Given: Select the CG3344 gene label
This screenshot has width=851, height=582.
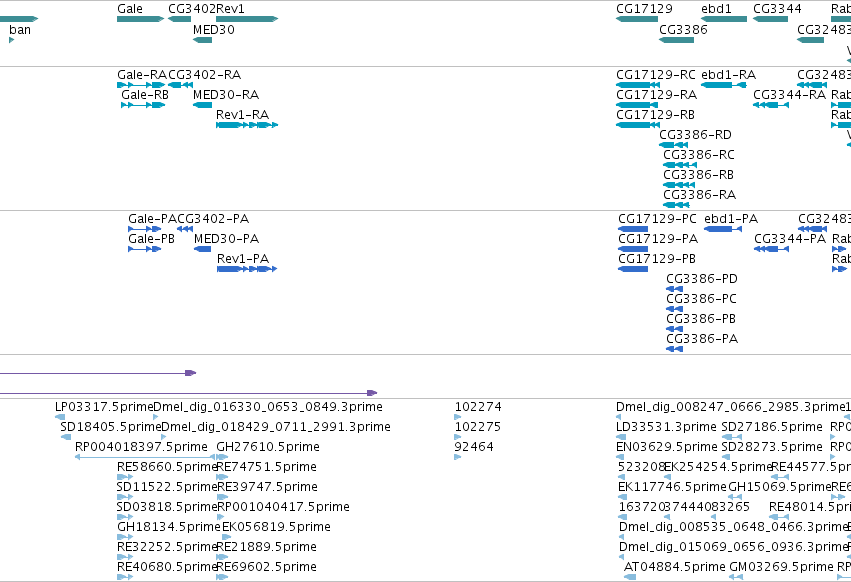Looking at the screenshot, I should 777,9.
